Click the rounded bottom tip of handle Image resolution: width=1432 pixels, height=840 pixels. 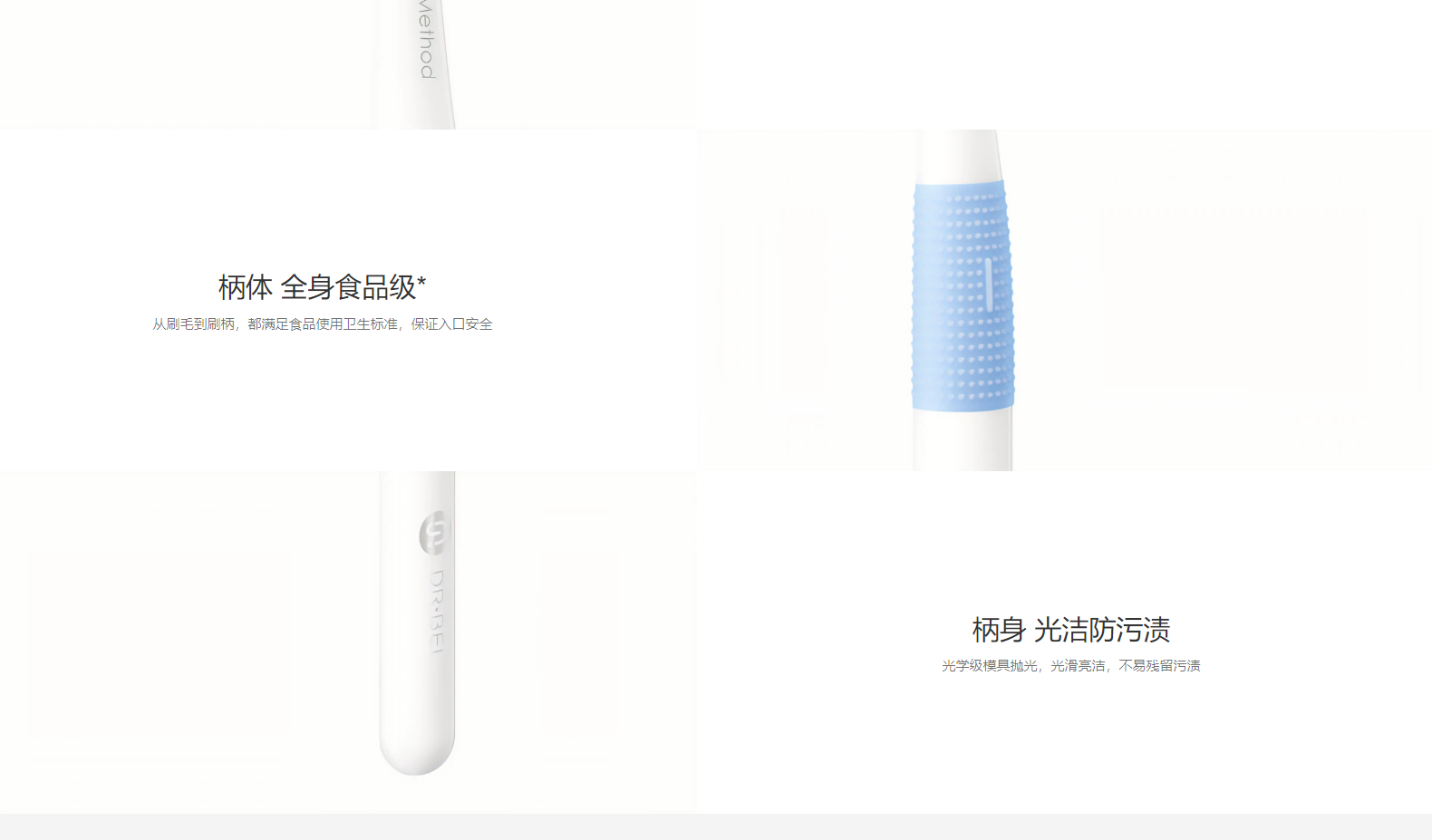click(417, 758)
